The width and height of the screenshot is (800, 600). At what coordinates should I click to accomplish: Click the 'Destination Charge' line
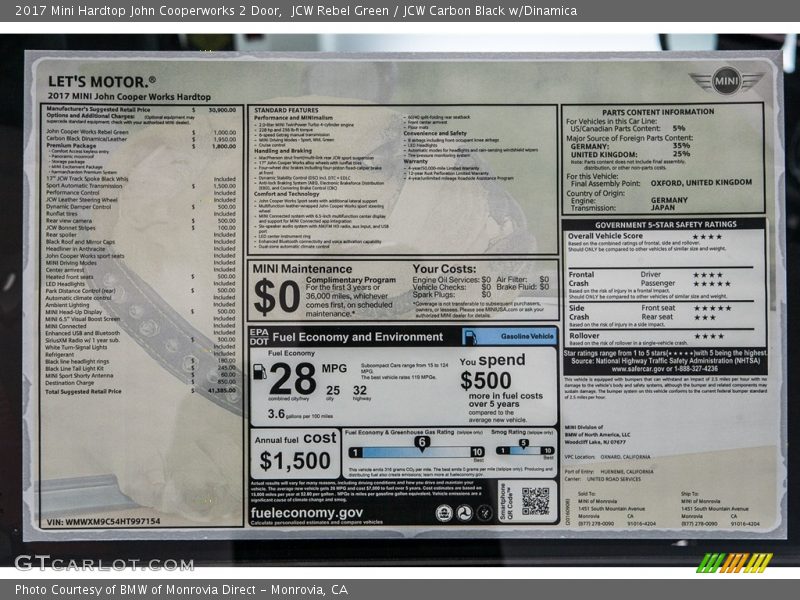pyautogui.click(x=141, y=382)
